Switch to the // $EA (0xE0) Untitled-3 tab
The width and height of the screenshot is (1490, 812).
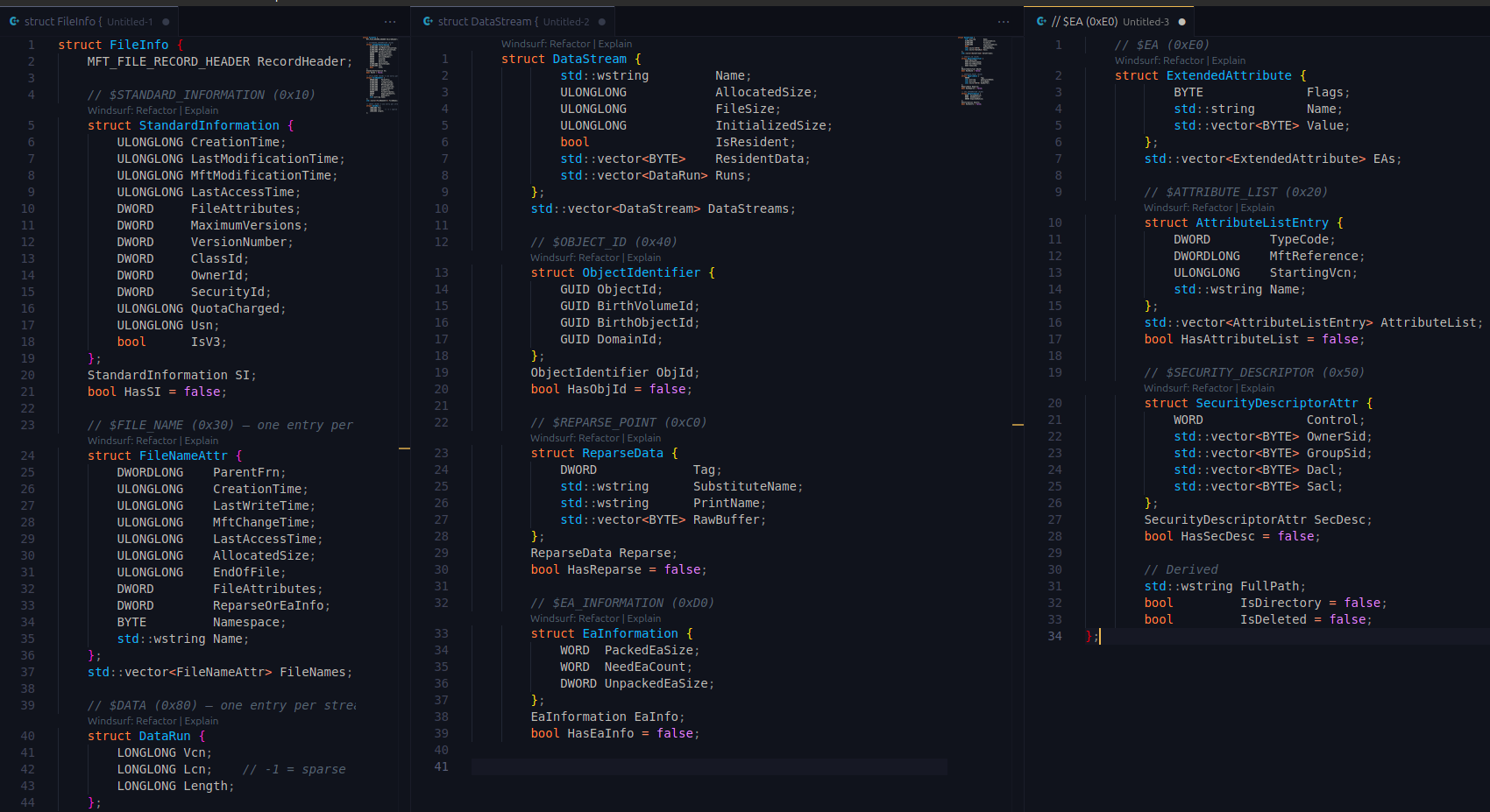(1110, 22)
